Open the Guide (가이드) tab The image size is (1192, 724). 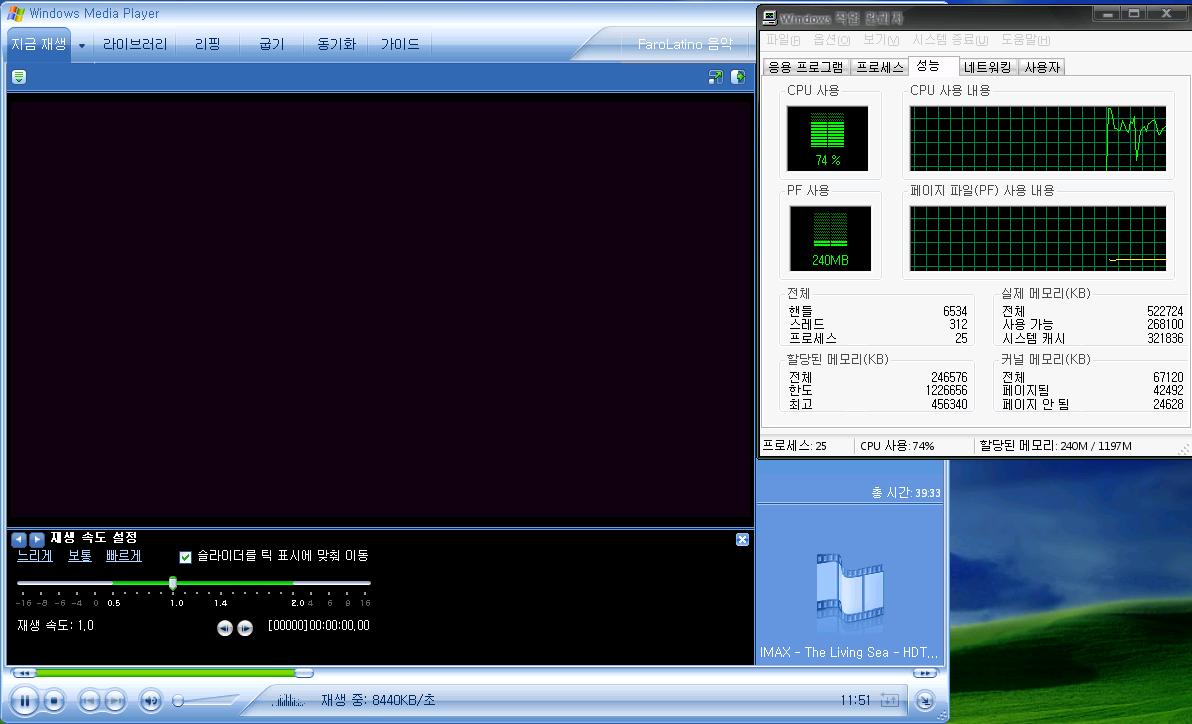click(x=400, y=44)
